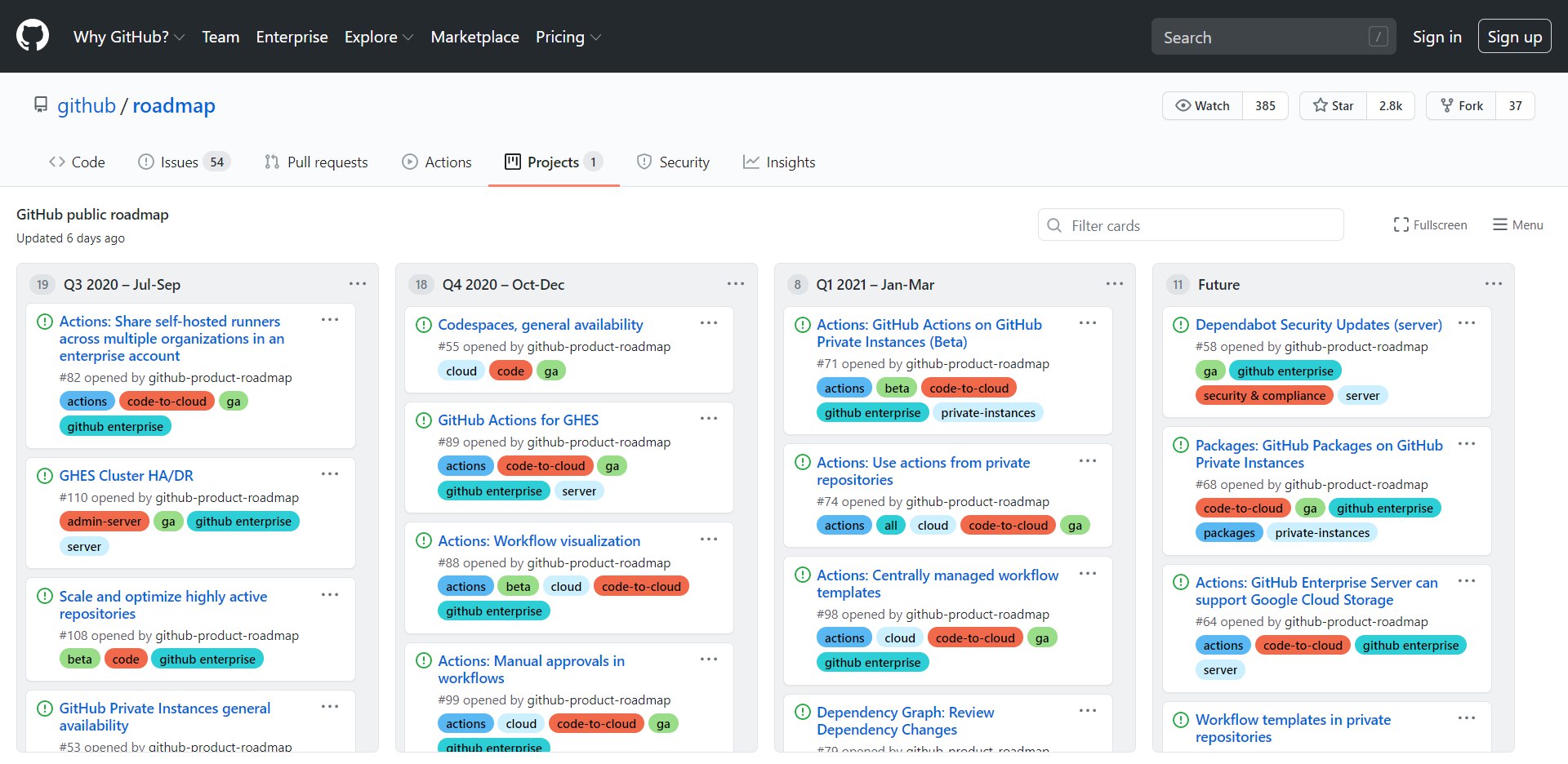This screenshot has height=764, width=1568.
Task: Open Q1 2021 column options menu
Action: (x=1115, y=283)
